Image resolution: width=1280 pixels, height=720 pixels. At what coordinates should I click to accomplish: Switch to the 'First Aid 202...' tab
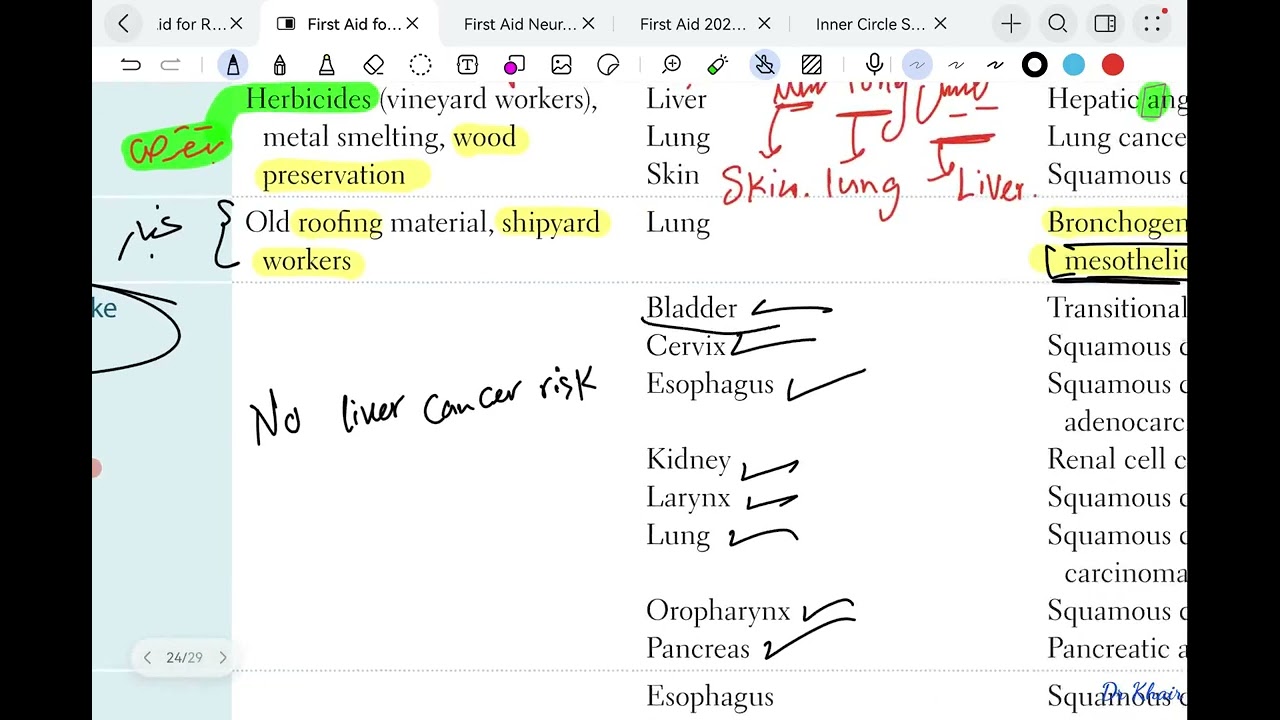click(693, 24)
